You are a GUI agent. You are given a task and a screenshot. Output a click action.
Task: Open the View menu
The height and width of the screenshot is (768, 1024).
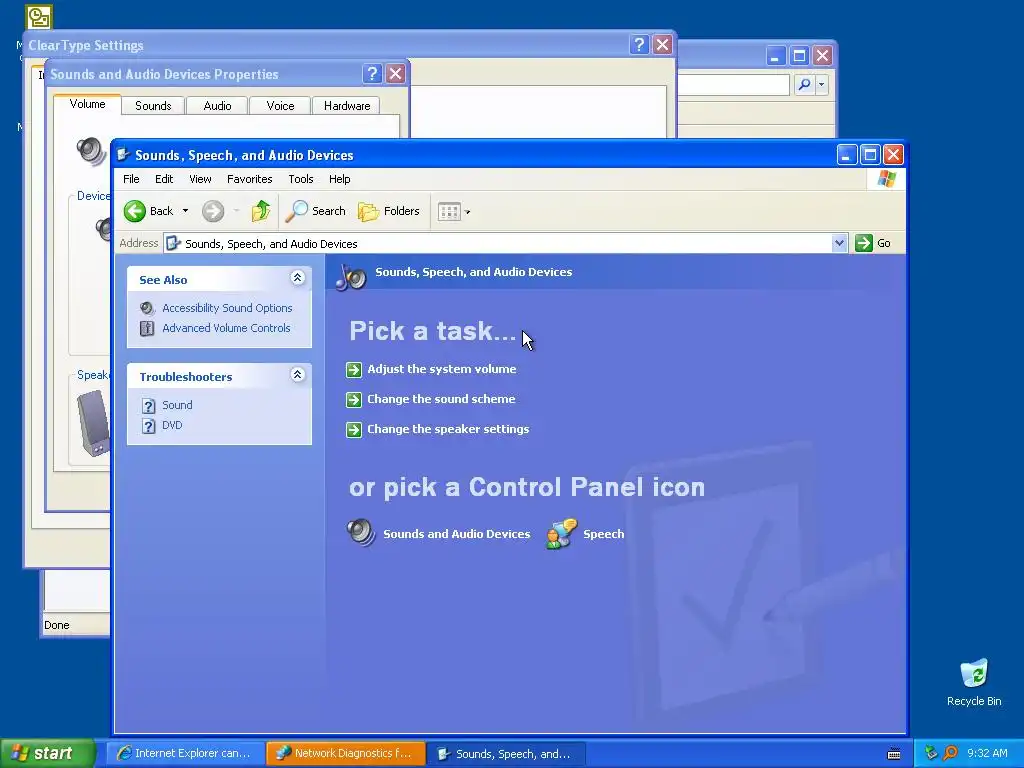pos(200,179)
